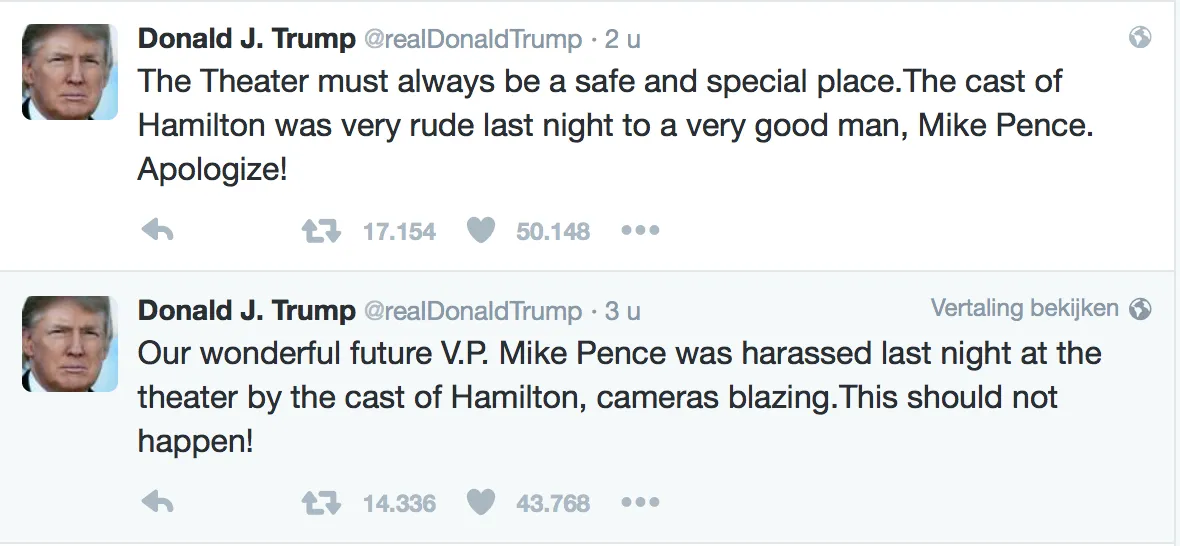Reply to the 'Apologize!' Hamilton tweet
1180x546 pixels.
[157, 230]
